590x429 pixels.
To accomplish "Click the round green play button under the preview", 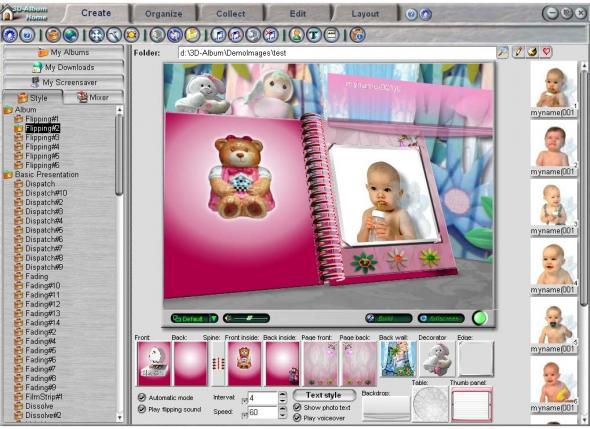I will (x=479, y=318).
